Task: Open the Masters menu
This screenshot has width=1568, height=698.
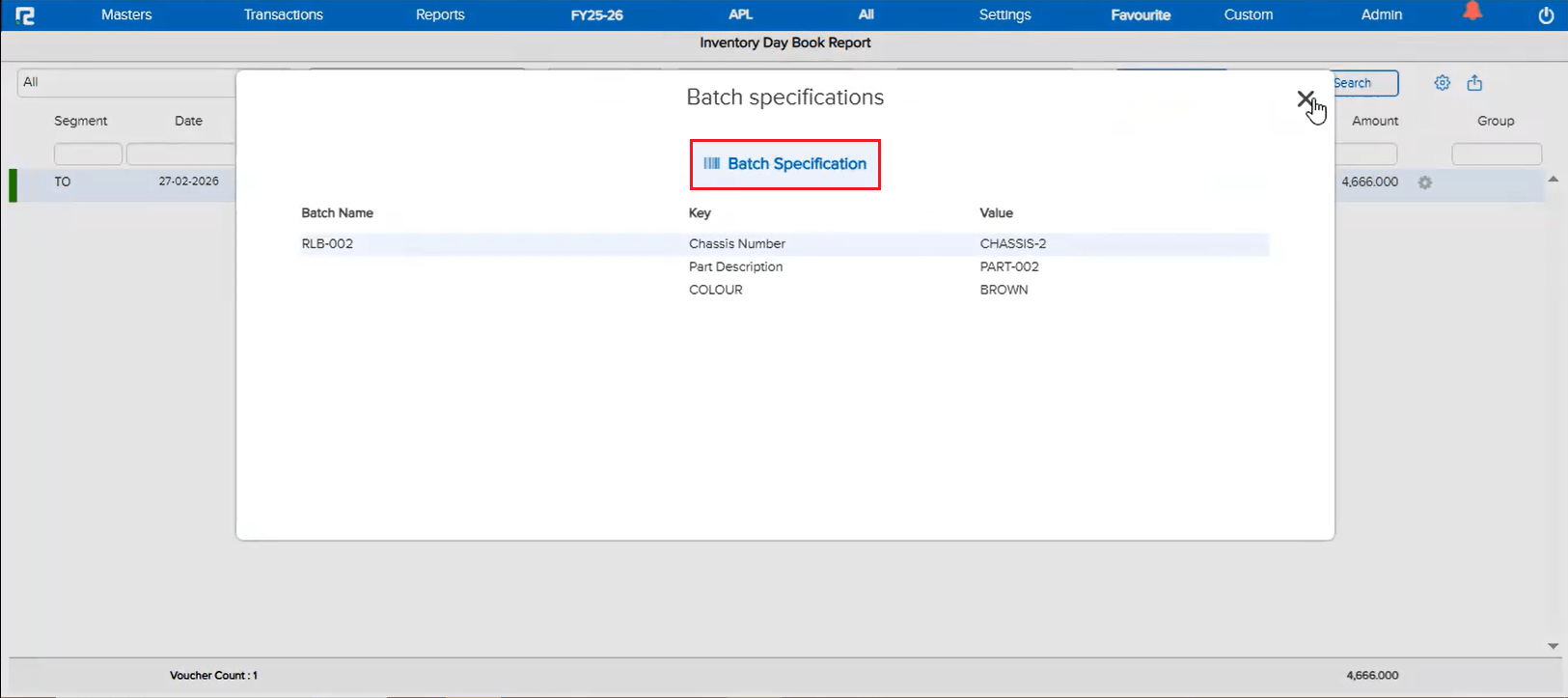Action: tap(126, 14)
